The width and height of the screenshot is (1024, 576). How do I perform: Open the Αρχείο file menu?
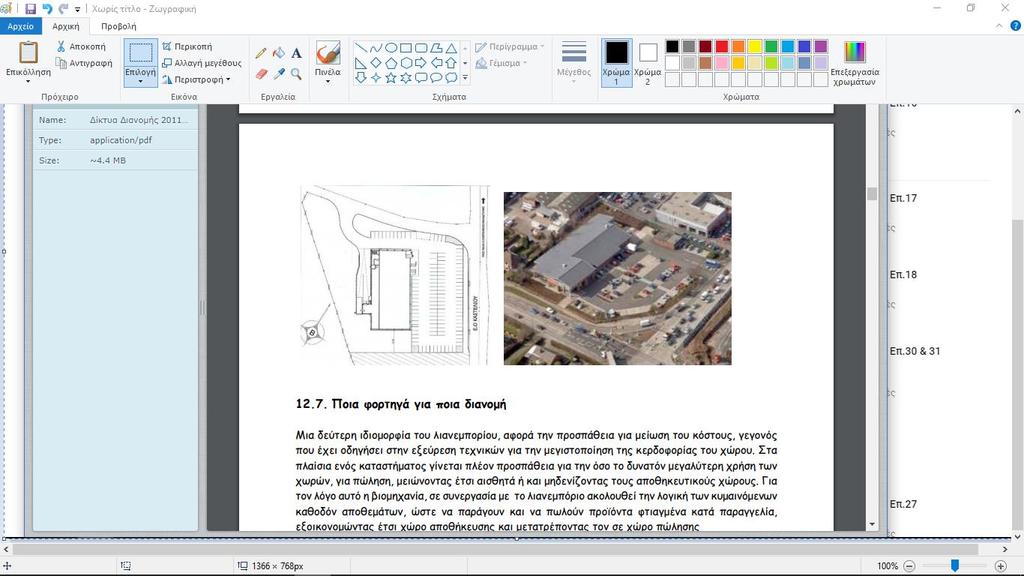tap(21, 26)
